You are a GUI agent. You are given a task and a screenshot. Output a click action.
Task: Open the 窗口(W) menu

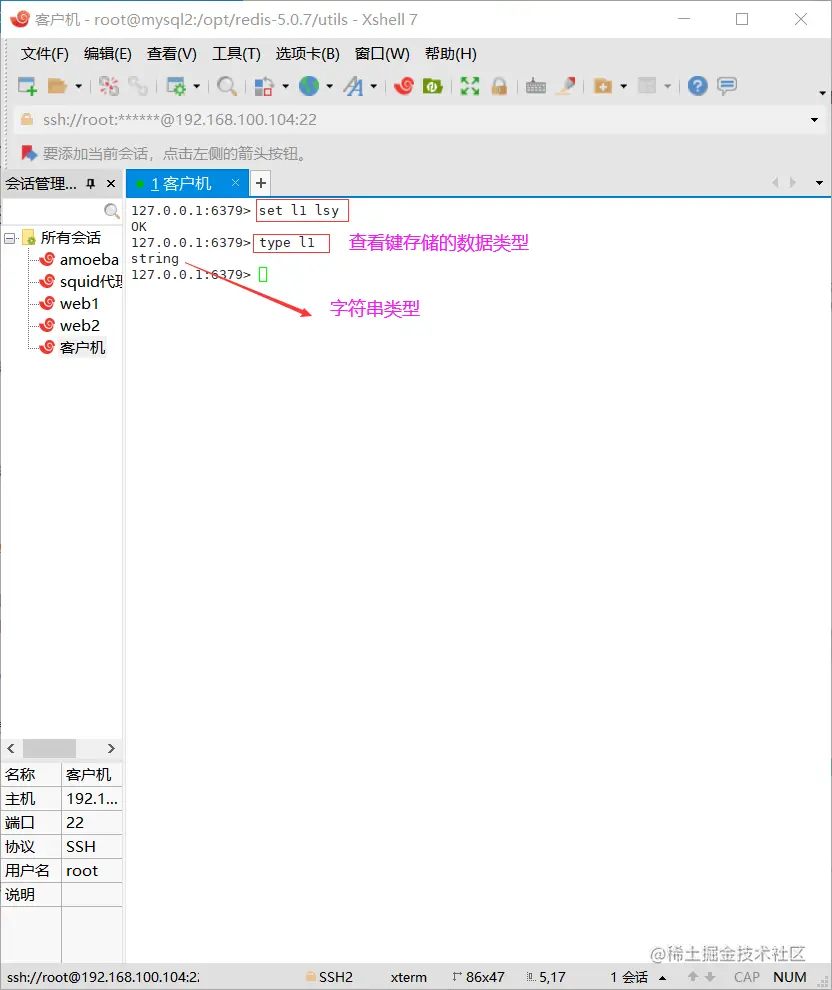(x=382, y=54)
